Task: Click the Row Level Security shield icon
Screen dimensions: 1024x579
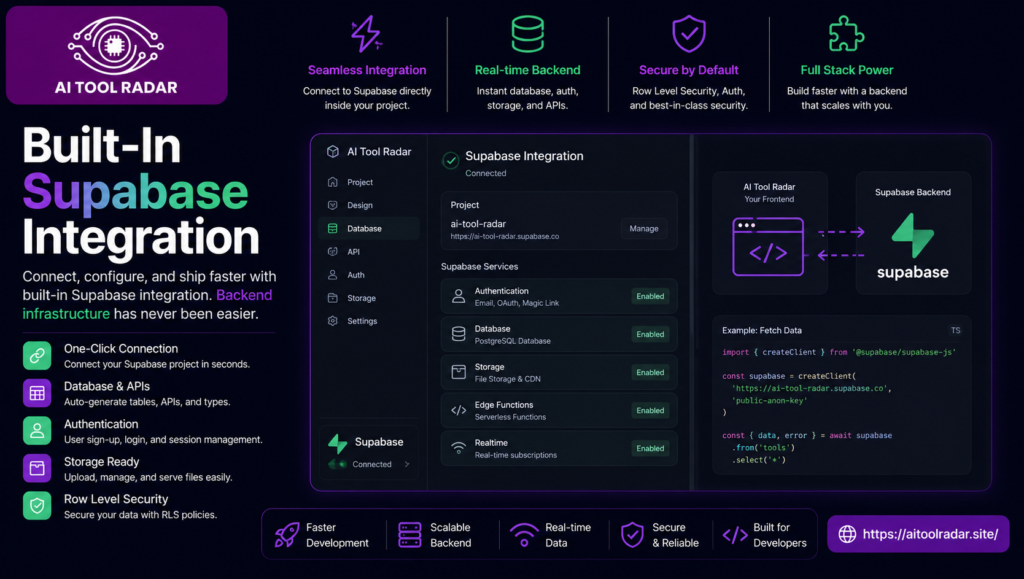Action: point(37,506)
